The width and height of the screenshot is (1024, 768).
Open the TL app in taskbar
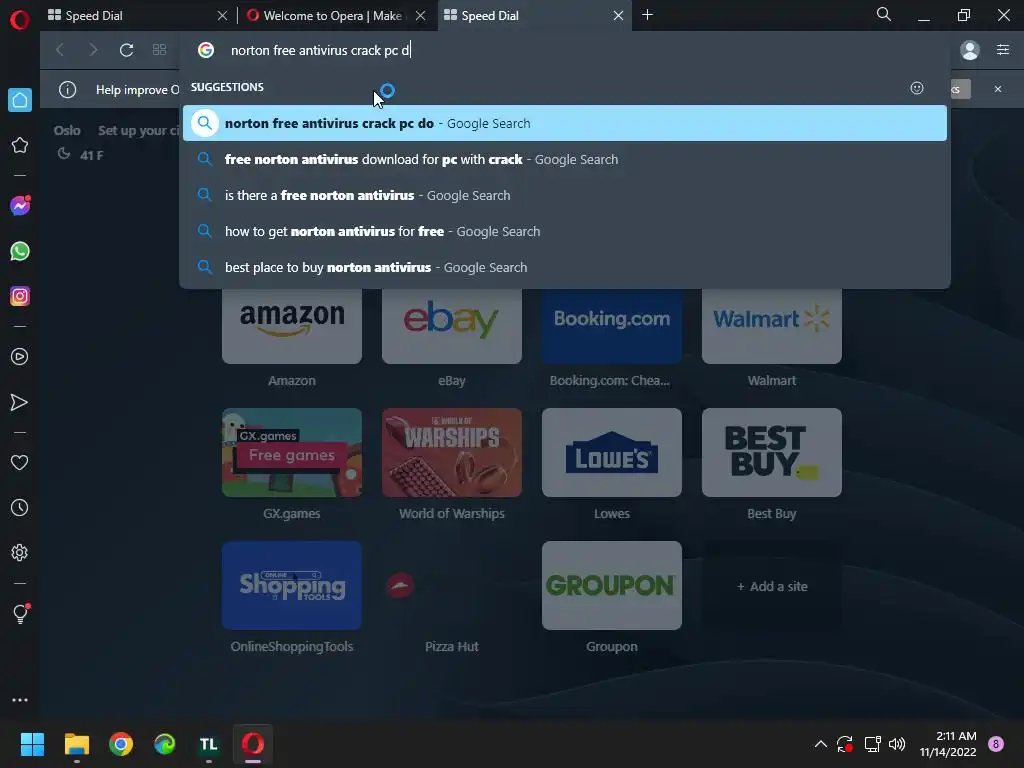point(208,744)
